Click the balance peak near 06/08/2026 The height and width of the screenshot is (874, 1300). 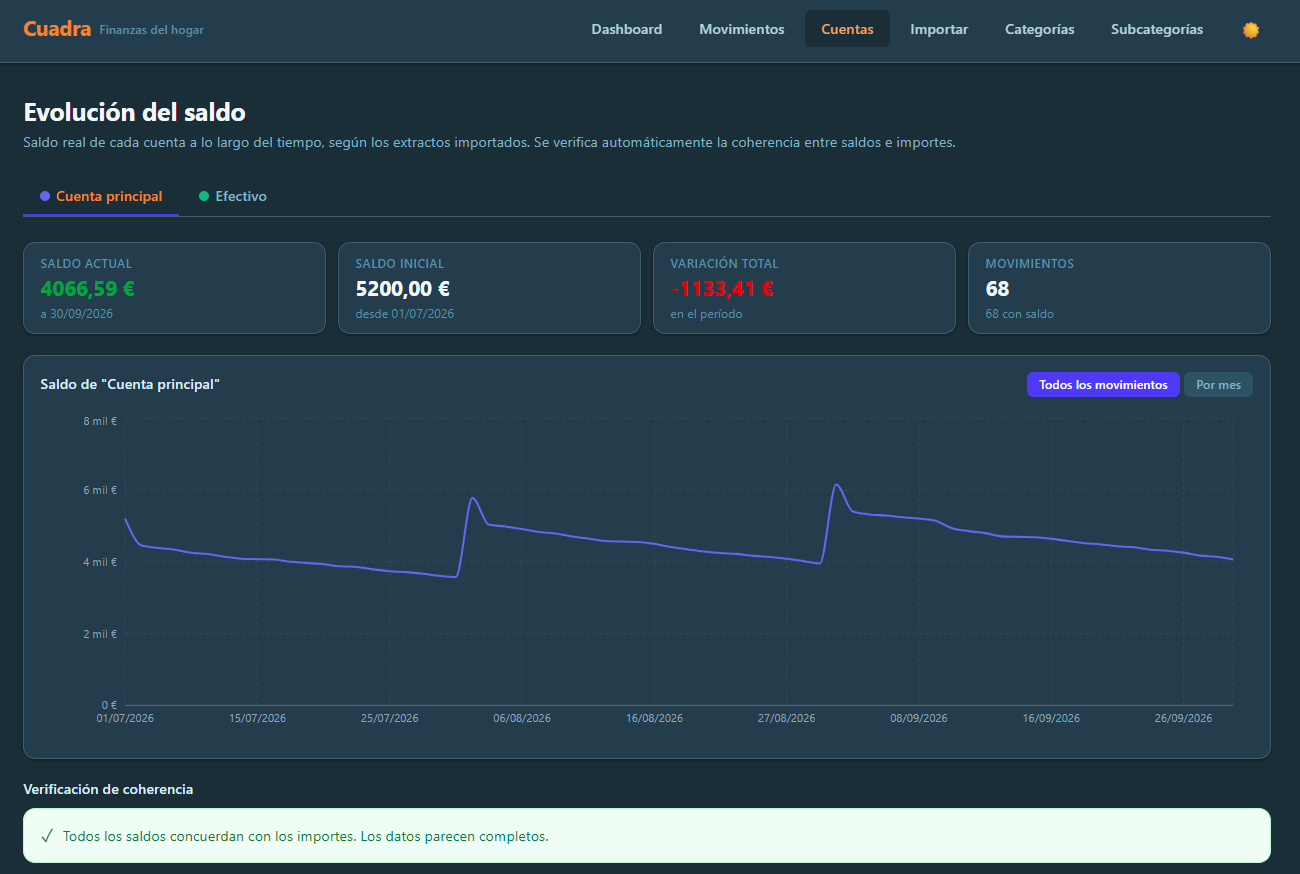[x=472, y=498]
